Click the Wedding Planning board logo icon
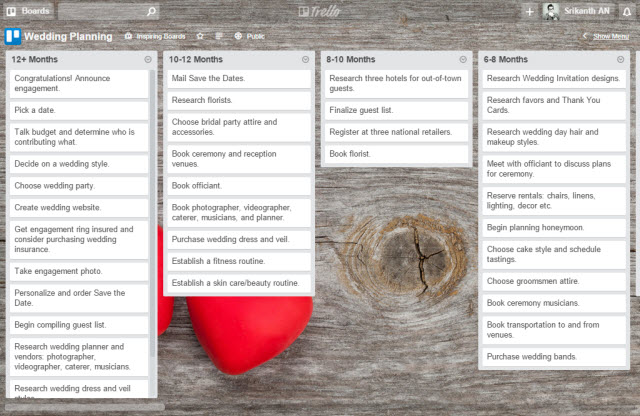The image size is (640, 416). click(13, 36)
